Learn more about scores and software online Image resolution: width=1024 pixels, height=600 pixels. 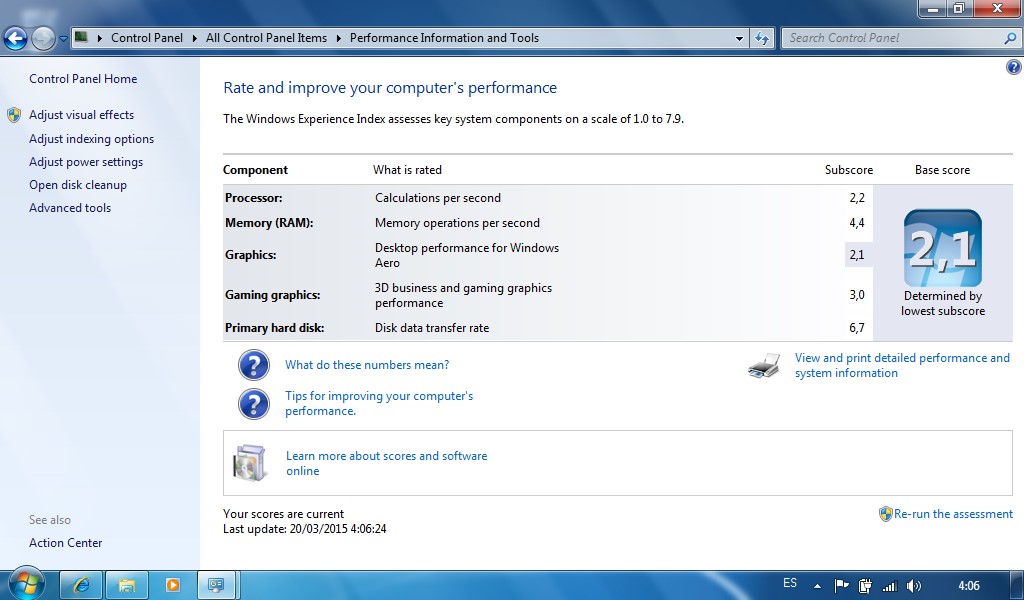(x=386, y=463)
